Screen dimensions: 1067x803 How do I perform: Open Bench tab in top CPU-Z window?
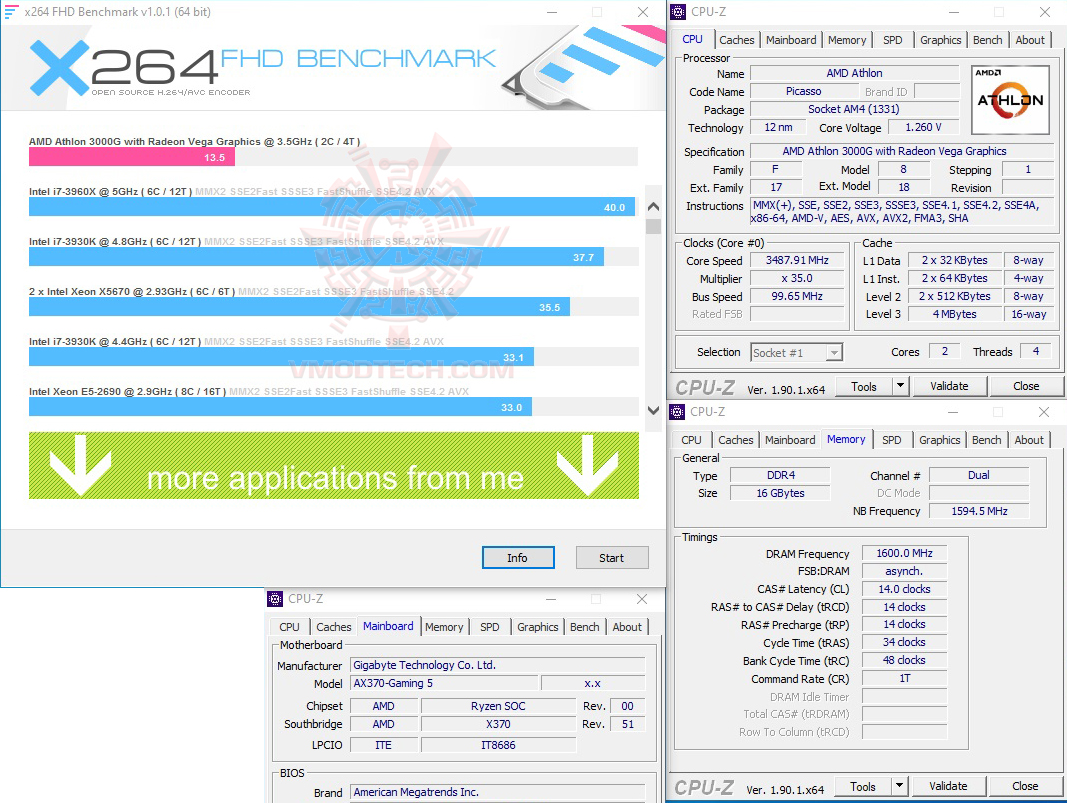click(x=987, y=40)
